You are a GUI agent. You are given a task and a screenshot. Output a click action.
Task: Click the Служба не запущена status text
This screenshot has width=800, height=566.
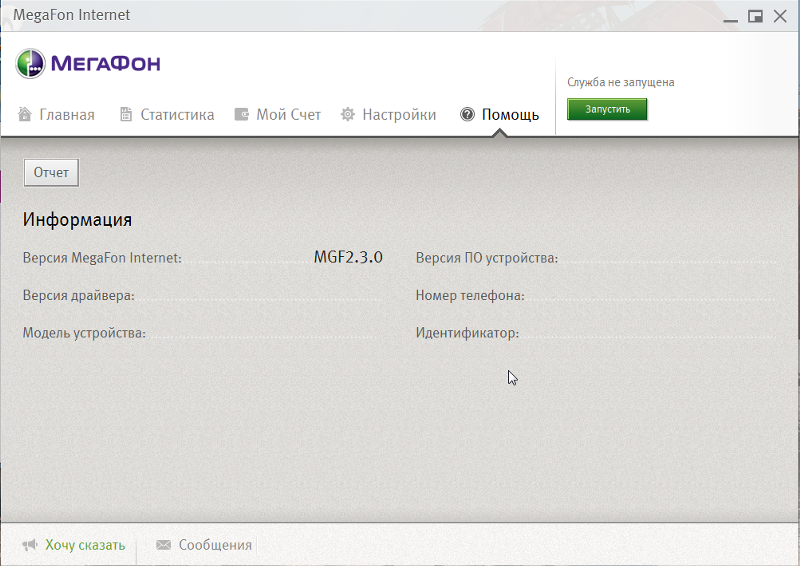tap(620, 82)
